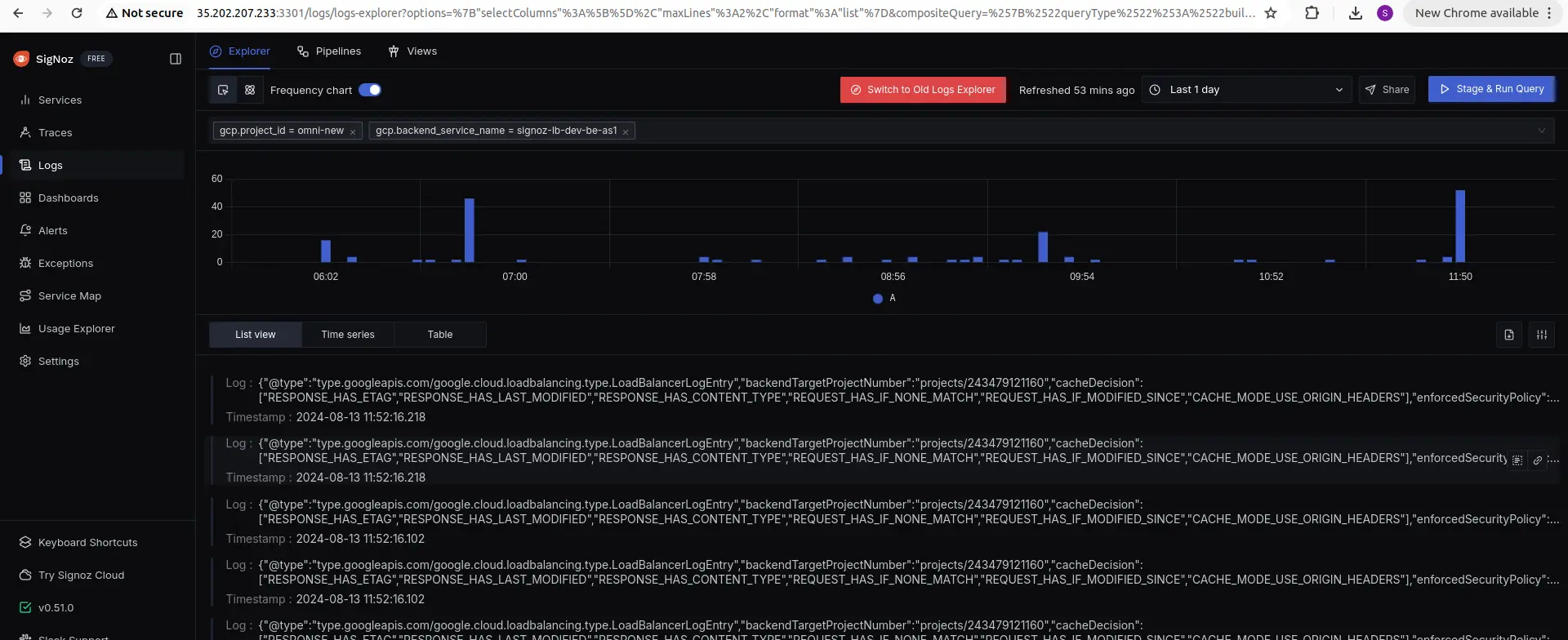The height and width of the screenshot is (640, 1568).
Task: Click the query builder mode icon
Action: click(x=223, y=90)
